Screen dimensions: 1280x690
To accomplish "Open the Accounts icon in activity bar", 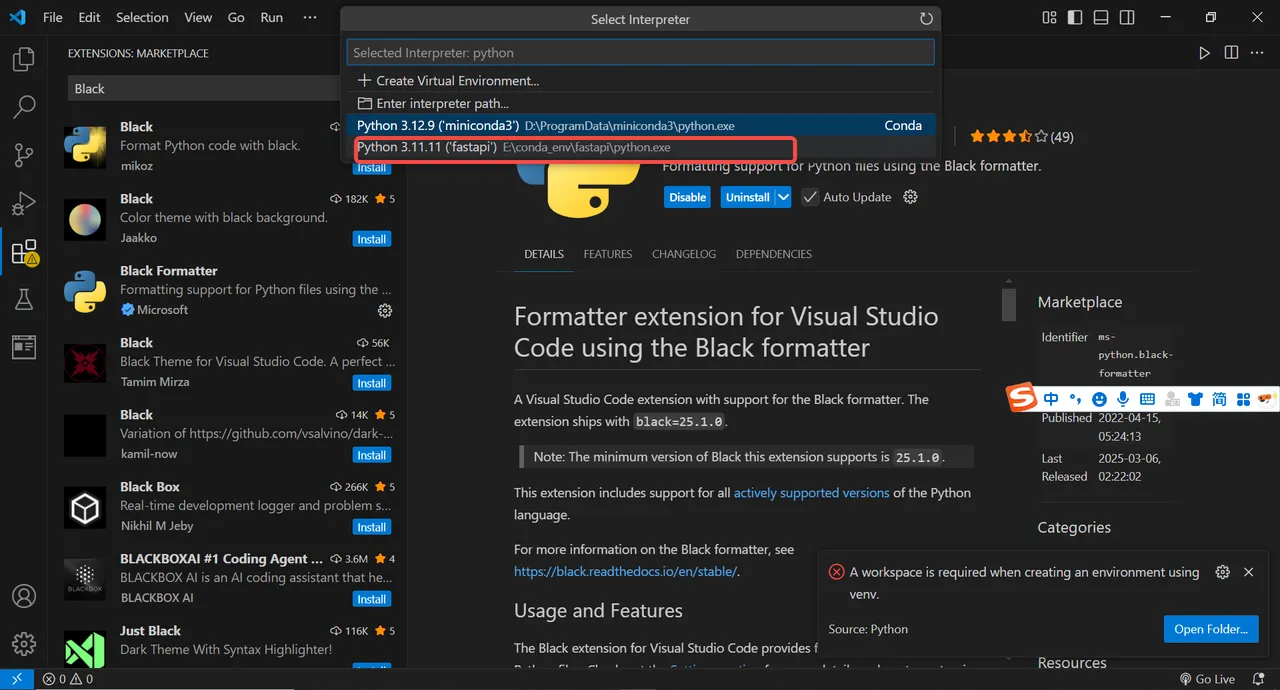I will pyautogui.click(x=23, y=596).
